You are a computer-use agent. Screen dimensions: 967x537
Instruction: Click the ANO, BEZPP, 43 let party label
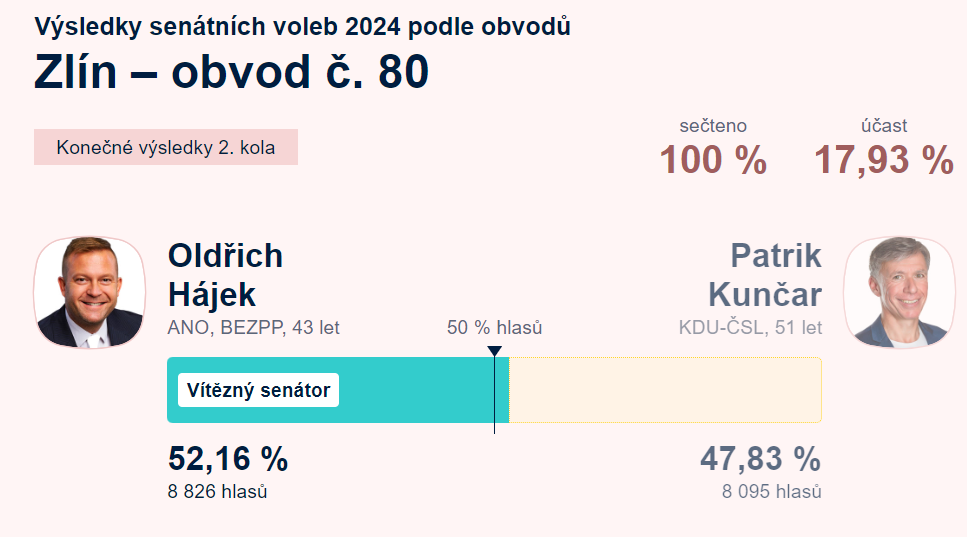[253, 327]
